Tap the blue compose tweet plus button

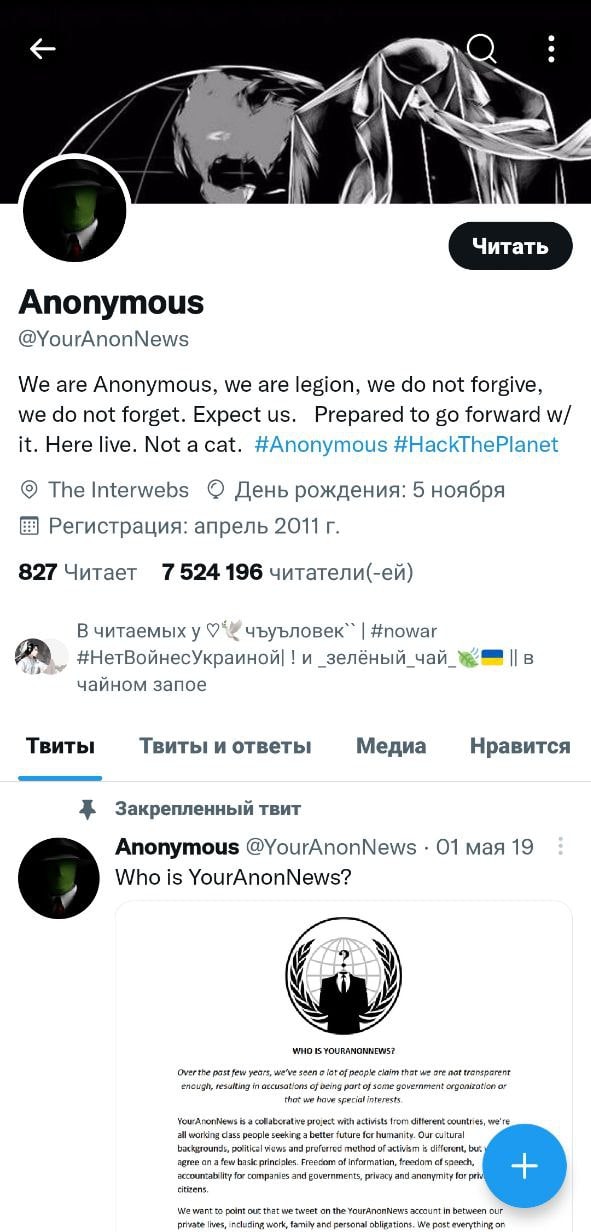click(524, 1166)
